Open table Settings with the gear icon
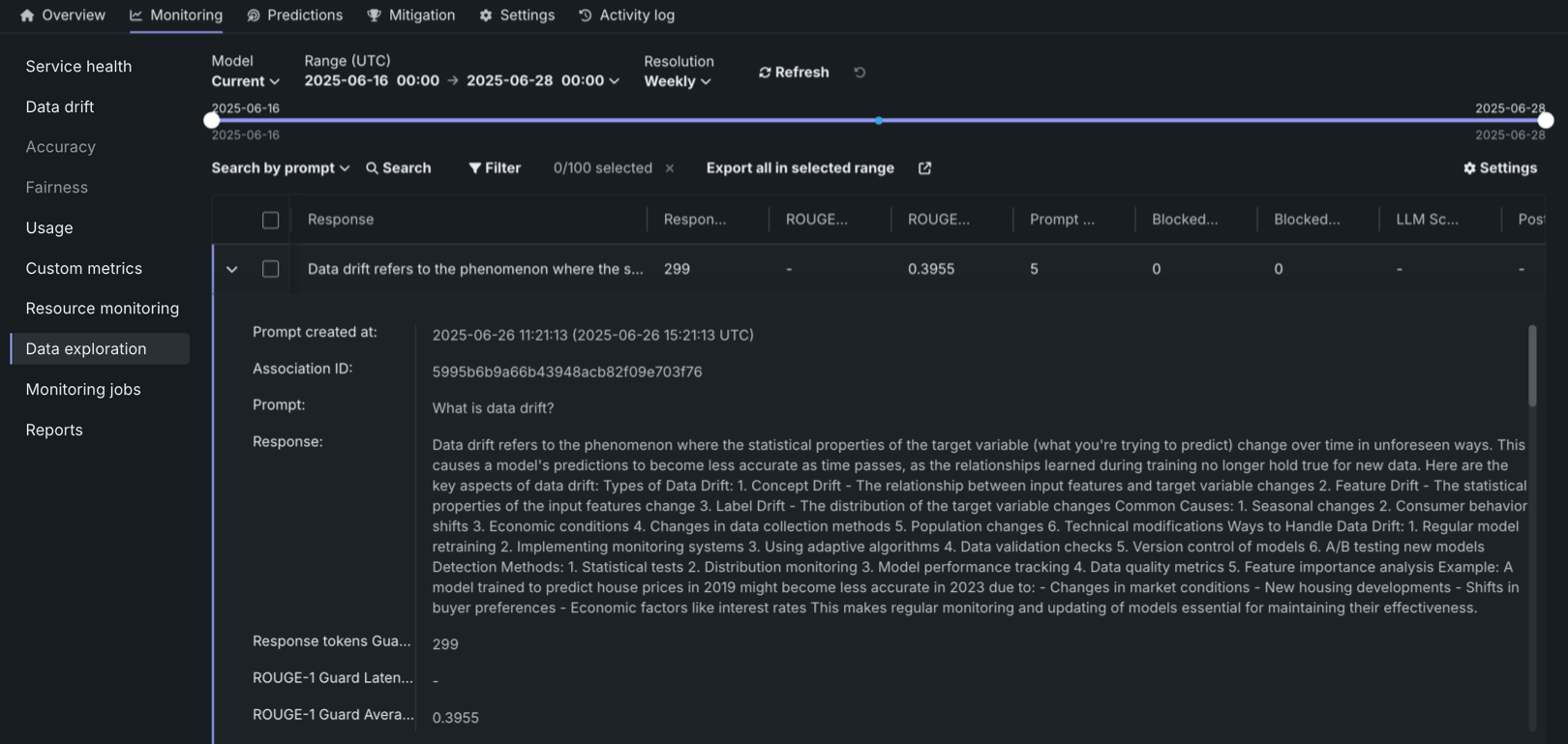 click(1469, 168)
